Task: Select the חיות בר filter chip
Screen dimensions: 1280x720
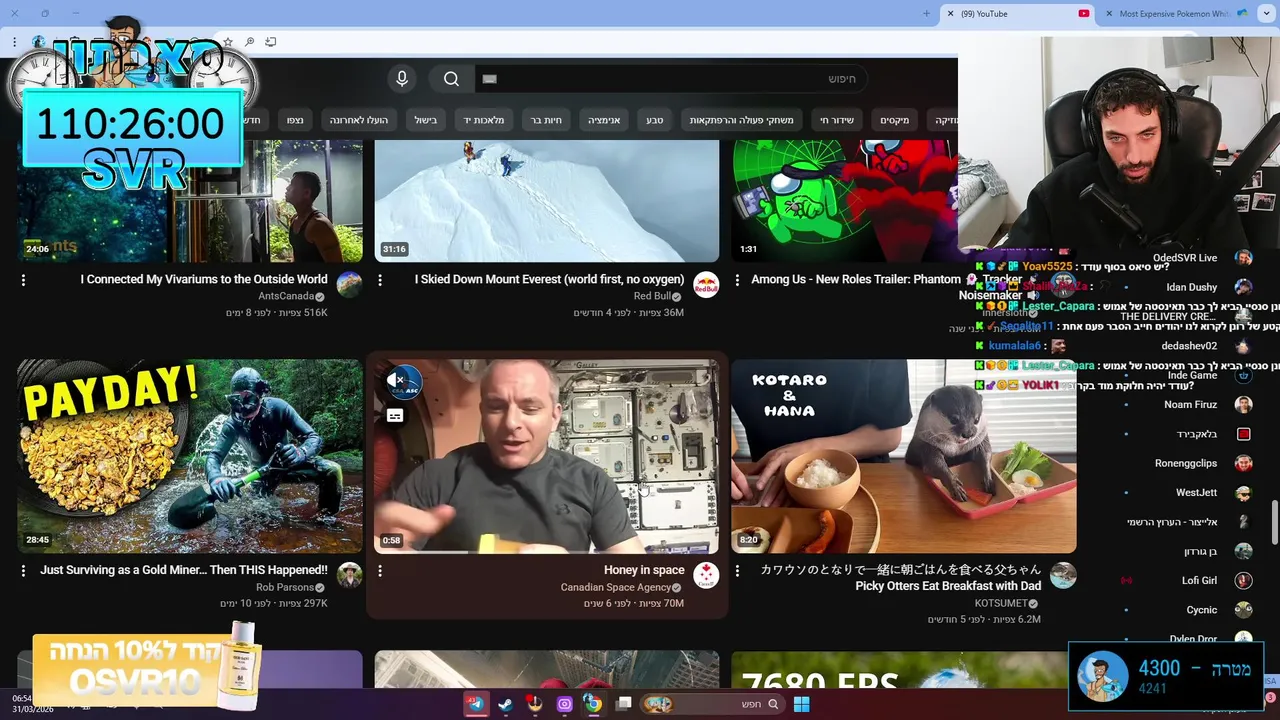Action: (546, 120)
